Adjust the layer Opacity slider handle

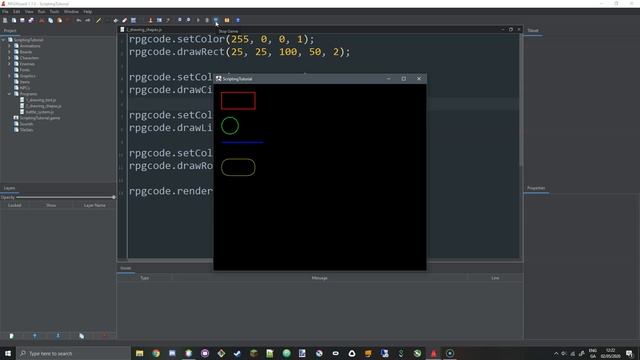pyautogui.click(x=114, y=198)
